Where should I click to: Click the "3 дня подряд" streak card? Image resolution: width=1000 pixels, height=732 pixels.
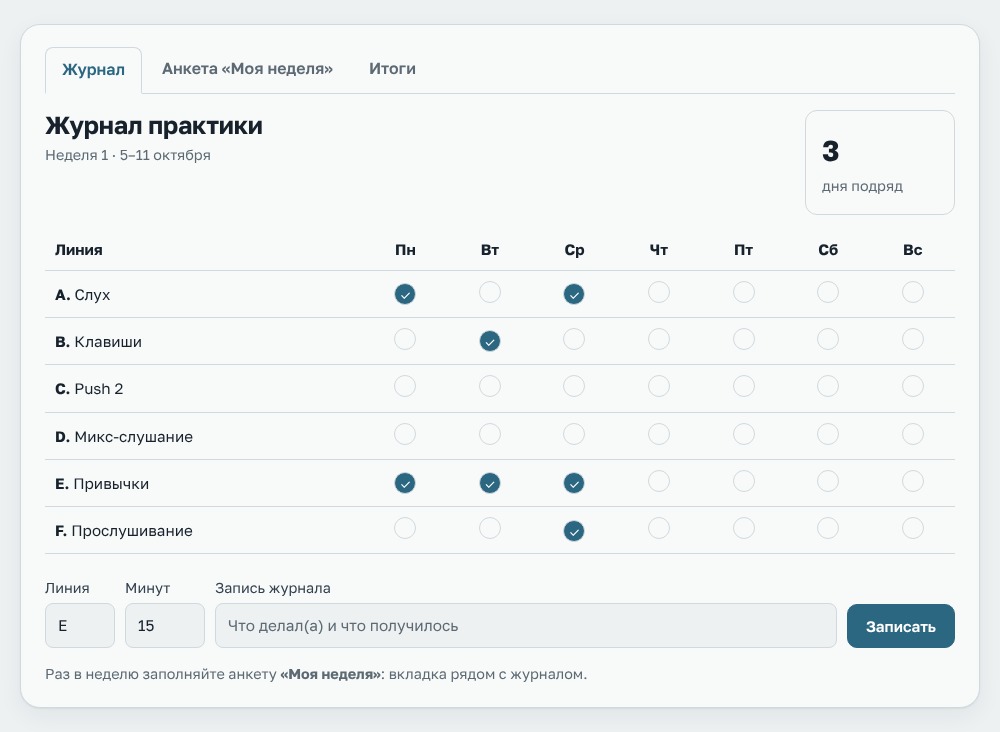coord(880,163)
